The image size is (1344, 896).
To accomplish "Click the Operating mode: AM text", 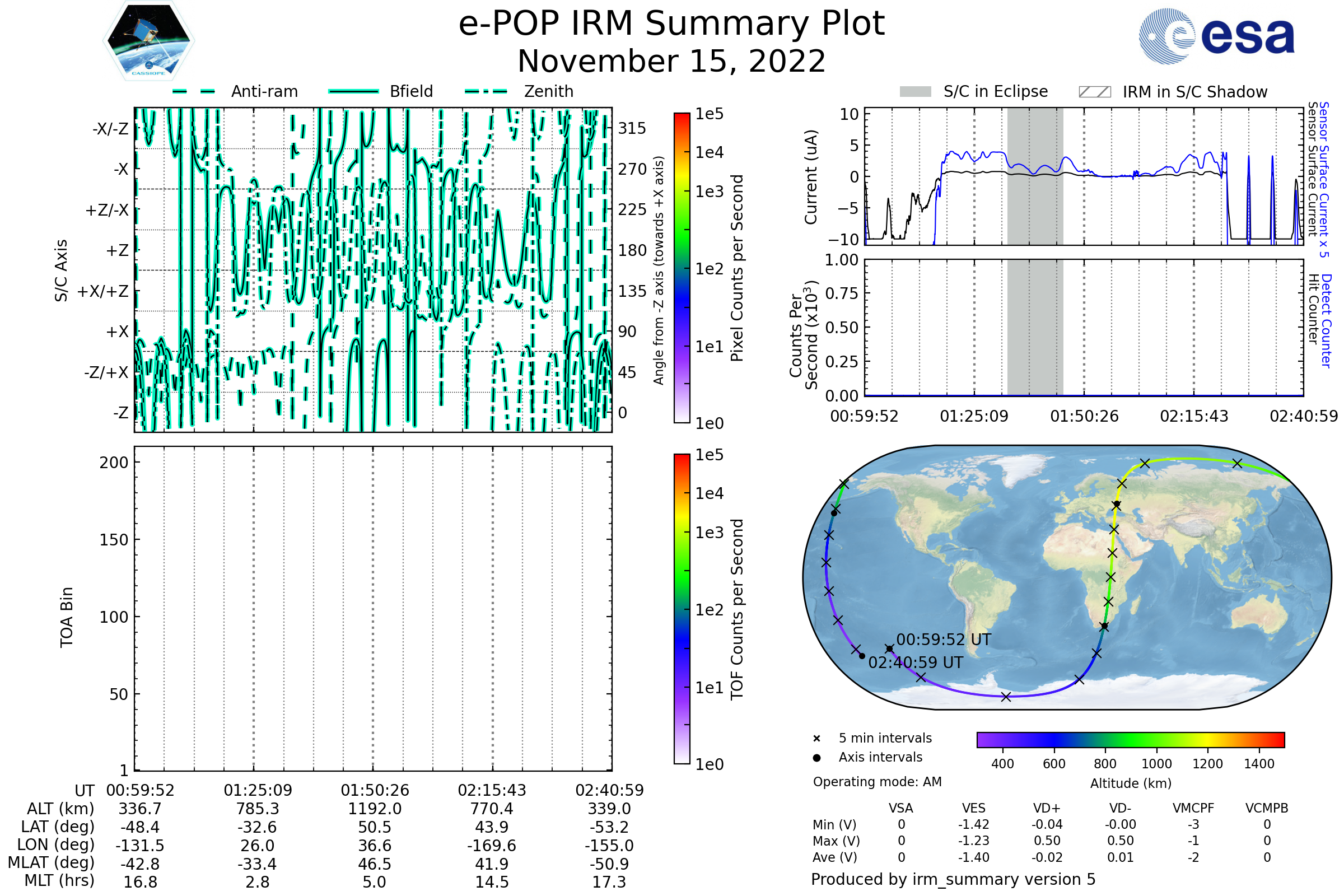I will coord(877,782).
